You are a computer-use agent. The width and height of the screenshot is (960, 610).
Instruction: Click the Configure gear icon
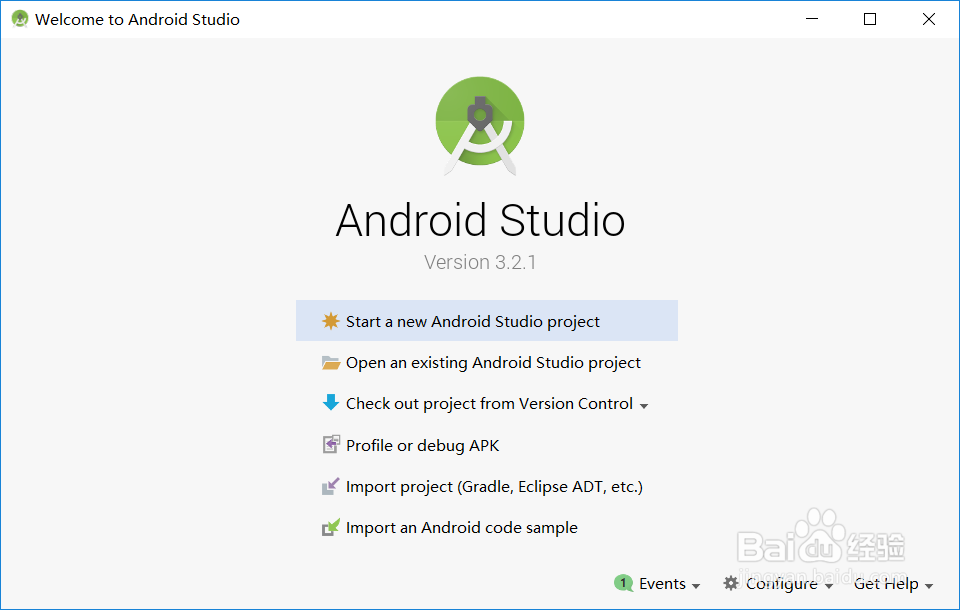click(730, 583)
